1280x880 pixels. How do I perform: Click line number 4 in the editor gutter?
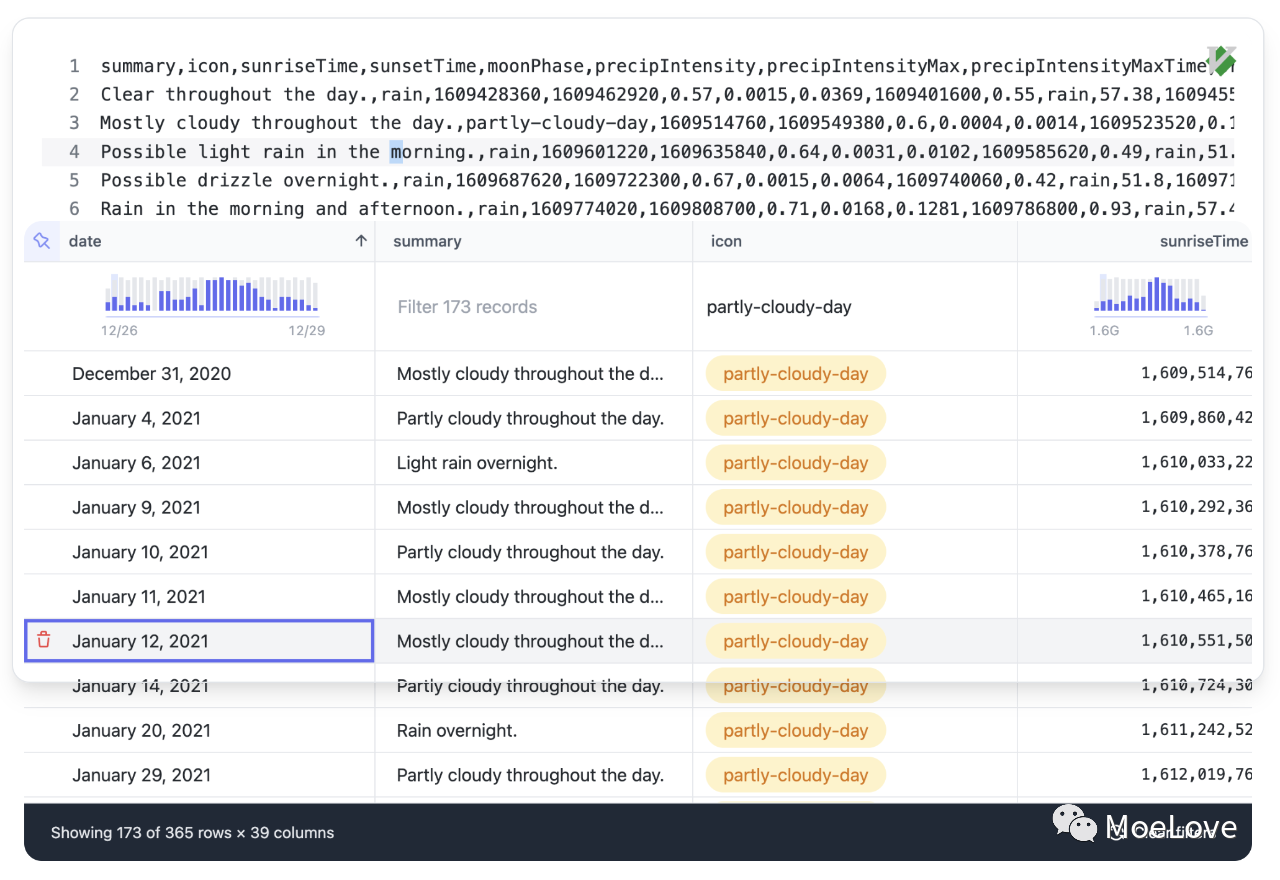click(74, 152)
